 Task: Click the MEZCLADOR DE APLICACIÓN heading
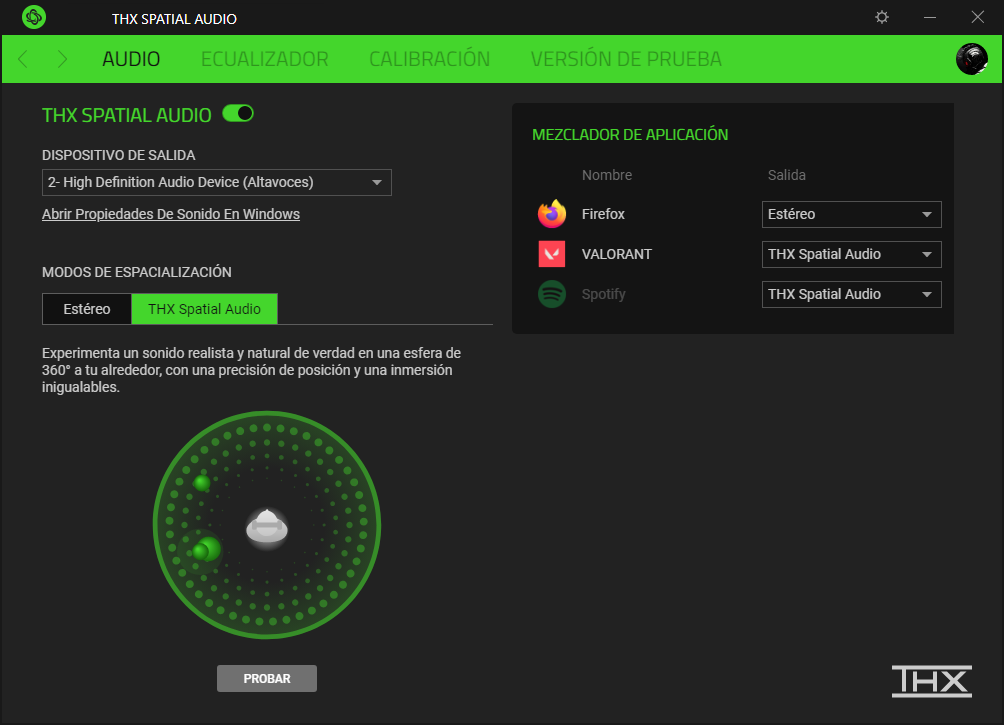point(630,134)
